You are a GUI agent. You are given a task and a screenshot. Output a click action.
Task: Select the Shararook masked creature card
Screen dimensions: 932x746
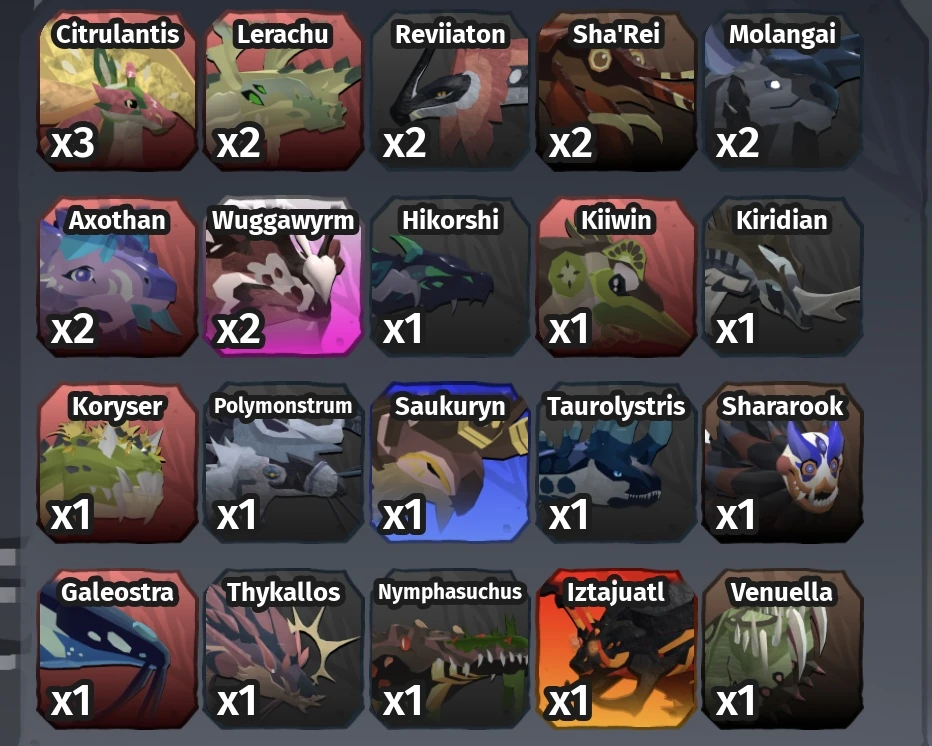(x=783, y=463)
